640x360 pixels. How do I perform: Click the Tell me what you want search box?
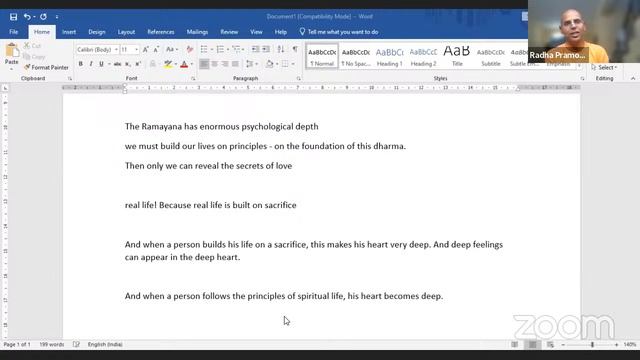[339, 32]
